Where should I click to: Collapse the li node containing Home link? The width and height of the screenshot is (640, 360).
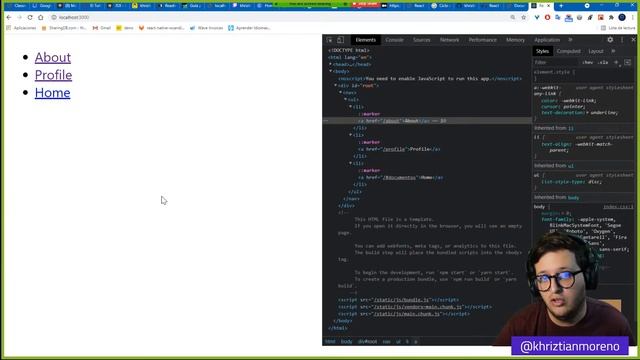350,163
